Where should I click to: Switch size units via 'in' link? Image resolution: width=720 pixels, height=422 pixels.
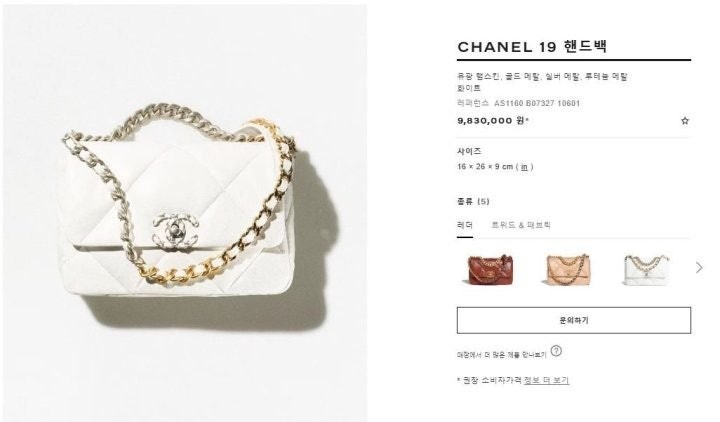click(x=524, y=167)
